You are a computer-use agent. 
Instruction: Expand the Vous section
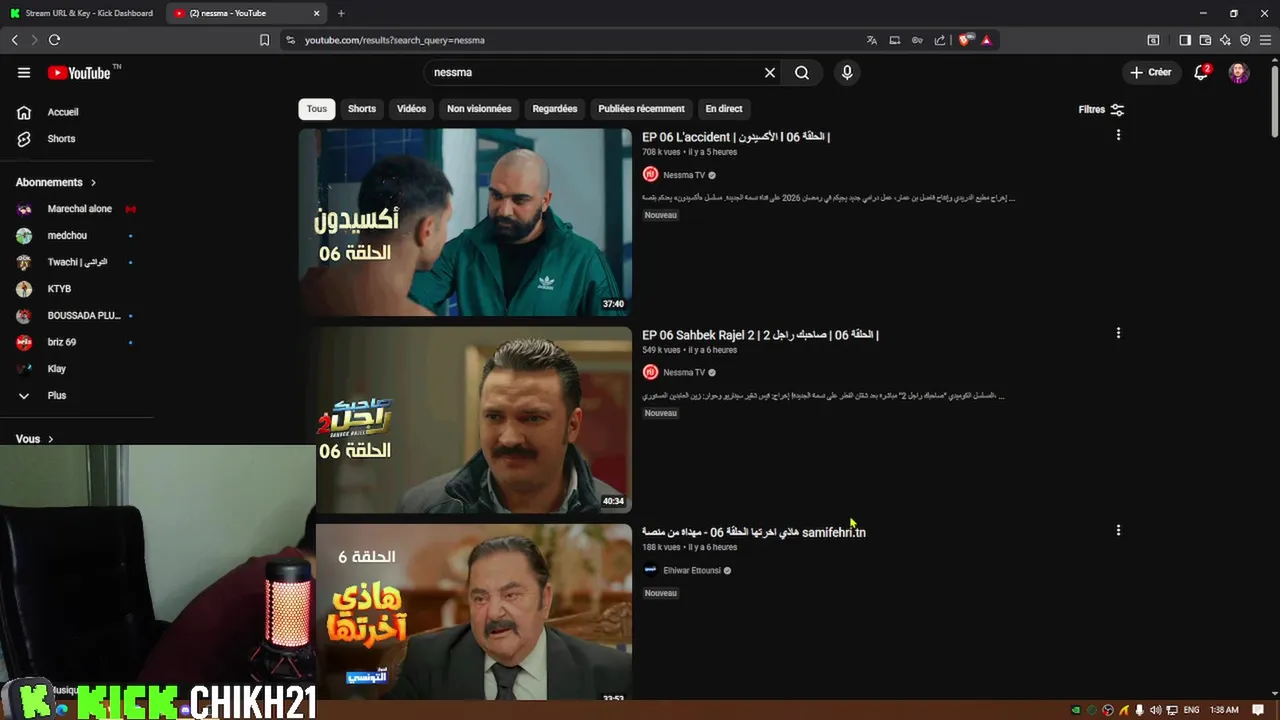(x=35, y=439)
